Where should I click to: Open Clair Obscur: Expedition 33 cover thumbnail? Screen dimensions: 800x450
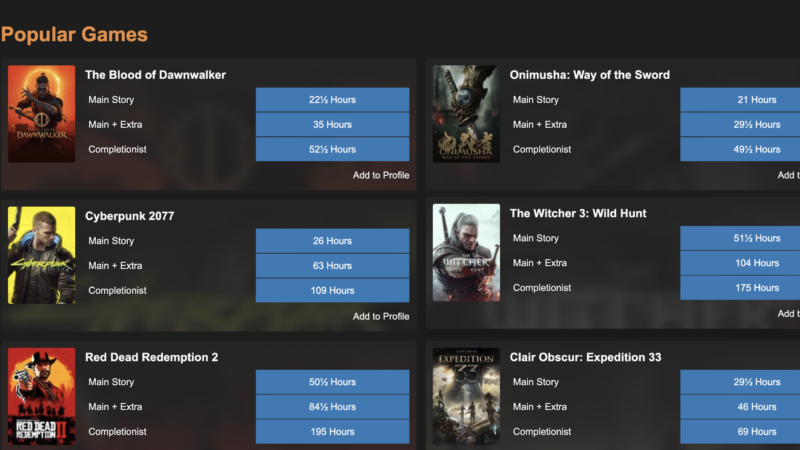pyautogui.click(x=466, y=396)
